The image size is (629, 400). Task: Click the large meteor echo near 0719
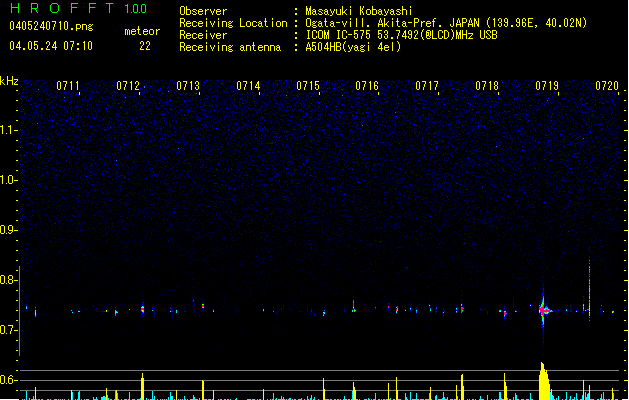coord(544,310)
